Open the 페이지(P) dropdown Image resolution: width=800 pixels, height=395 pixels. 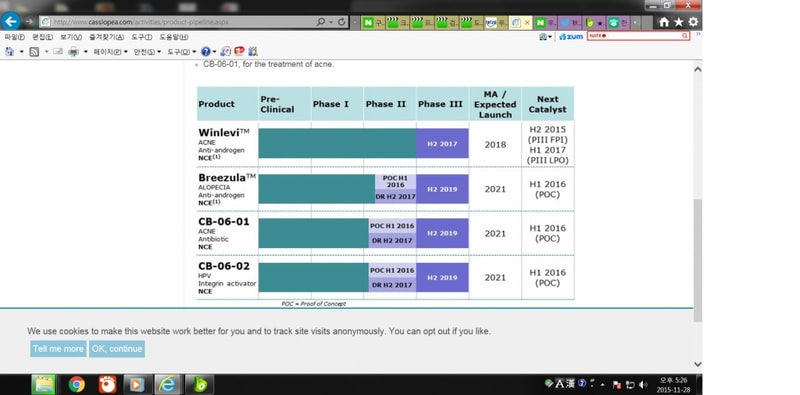pos(110,52)
